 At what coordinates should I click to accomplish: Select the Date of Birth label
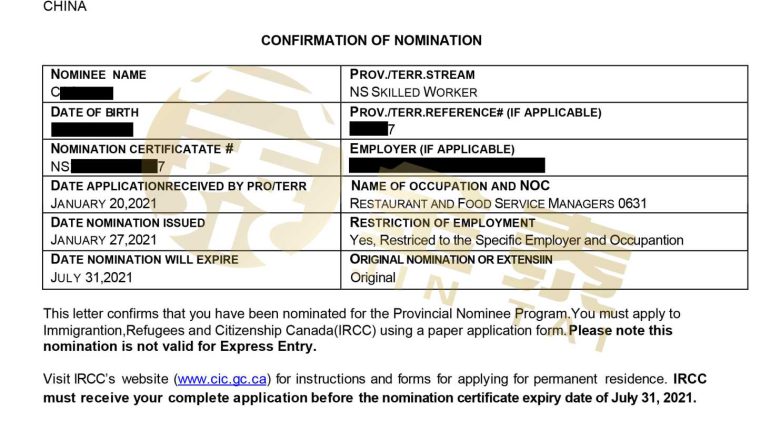[95, 112]
